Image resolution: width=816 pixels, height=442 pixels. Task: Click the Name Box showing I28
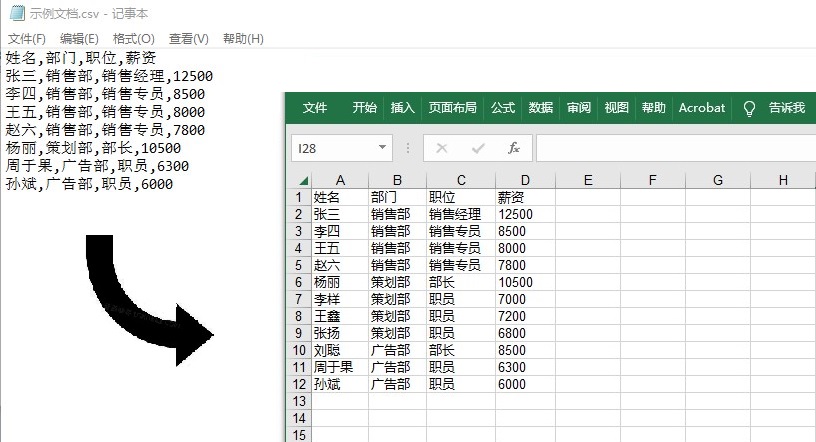point(333,148)
